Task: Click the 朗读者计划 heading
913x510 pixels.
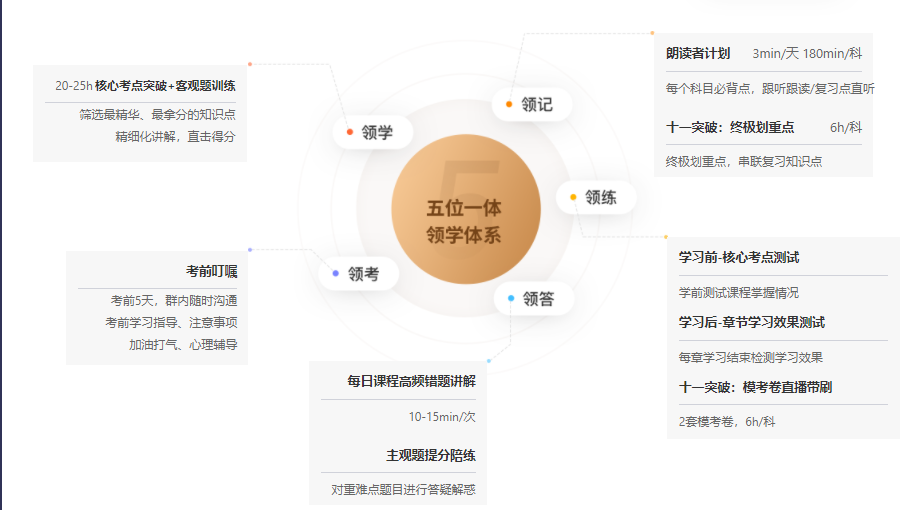Action: (698, 54)
